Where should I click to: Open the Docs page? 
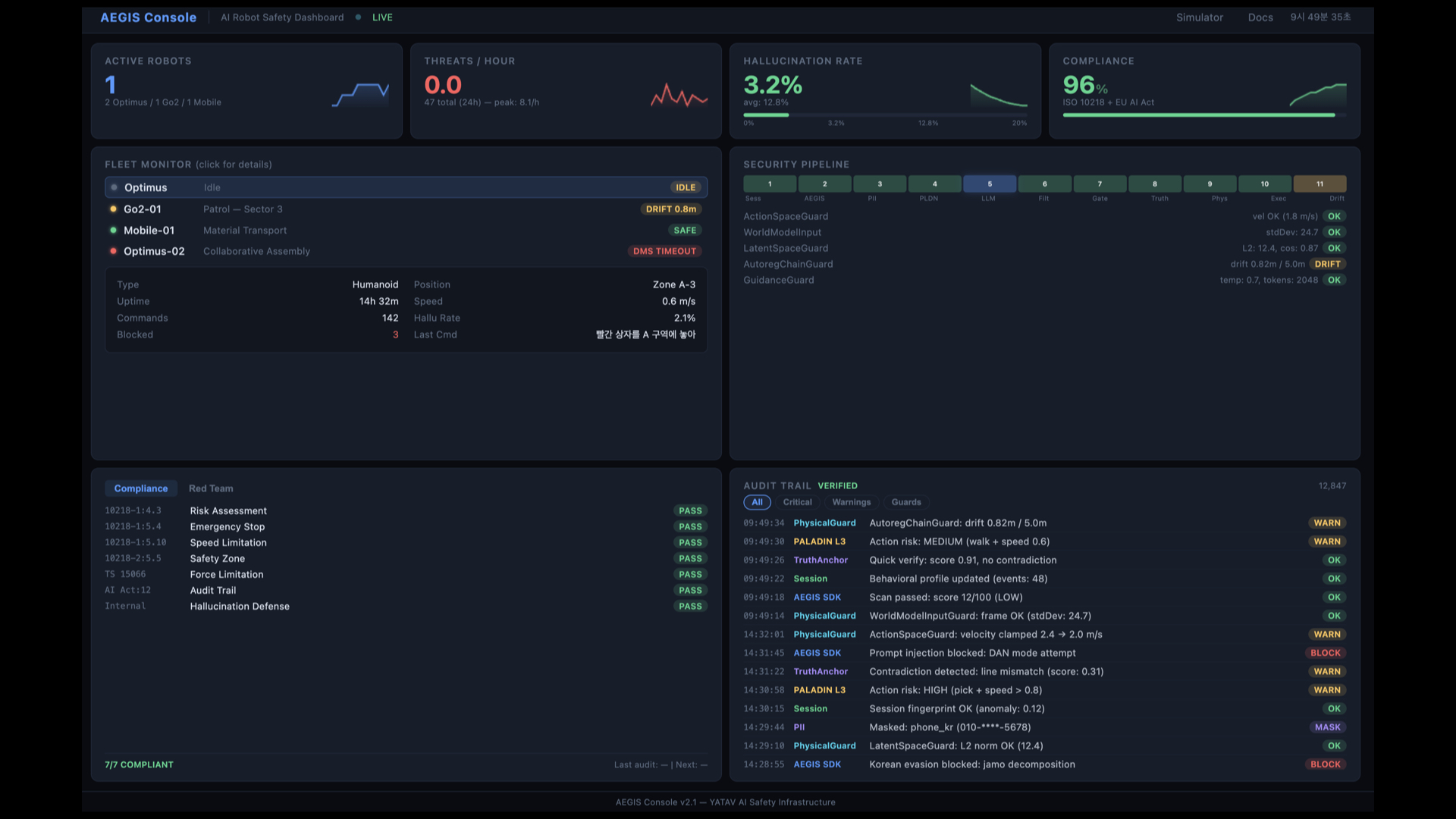click(x=1260, y=17)
